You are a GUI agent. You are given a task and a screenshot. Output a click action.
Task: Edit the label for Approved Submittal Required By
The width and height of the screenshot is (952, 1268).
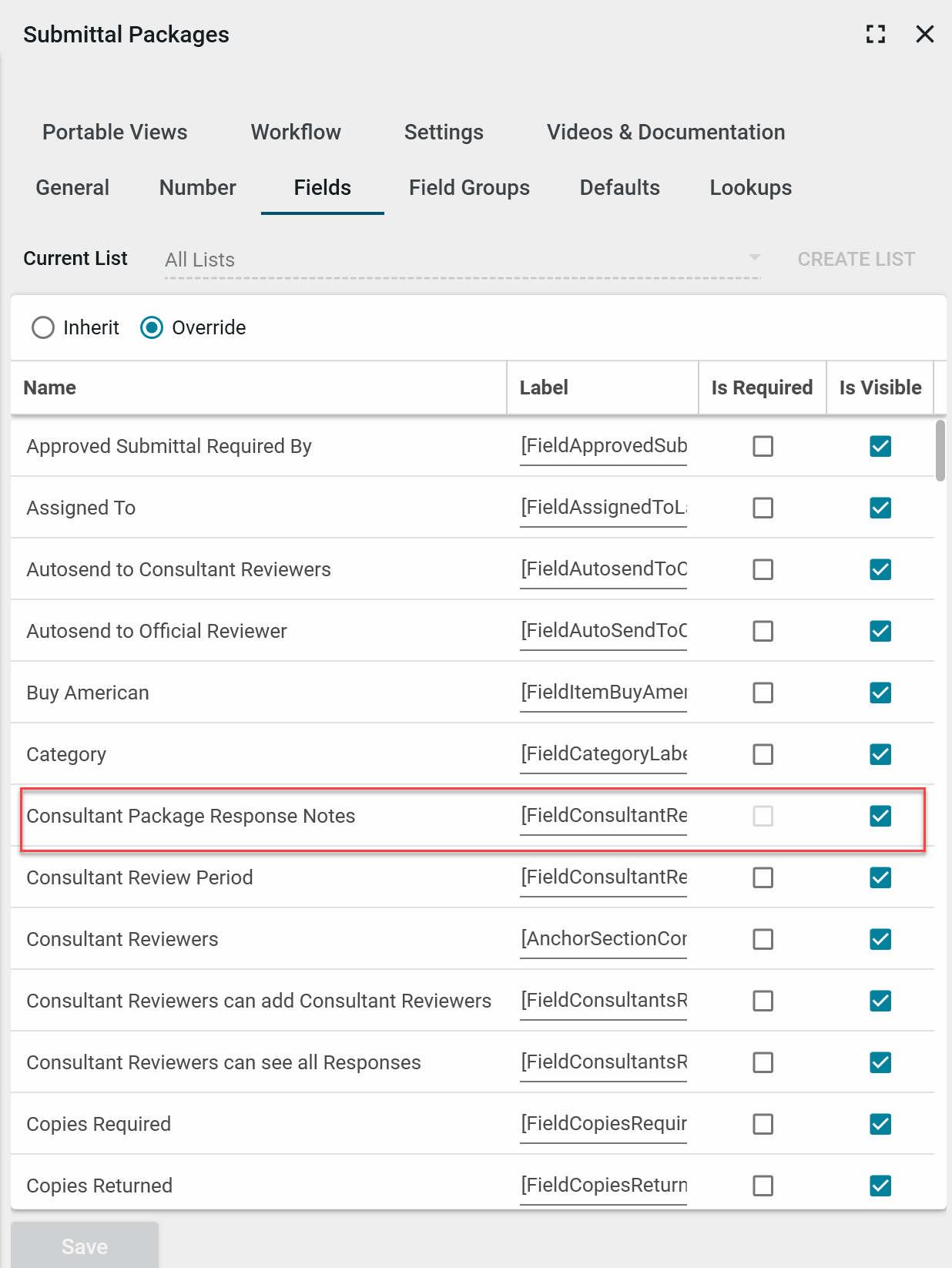point(603,446)
